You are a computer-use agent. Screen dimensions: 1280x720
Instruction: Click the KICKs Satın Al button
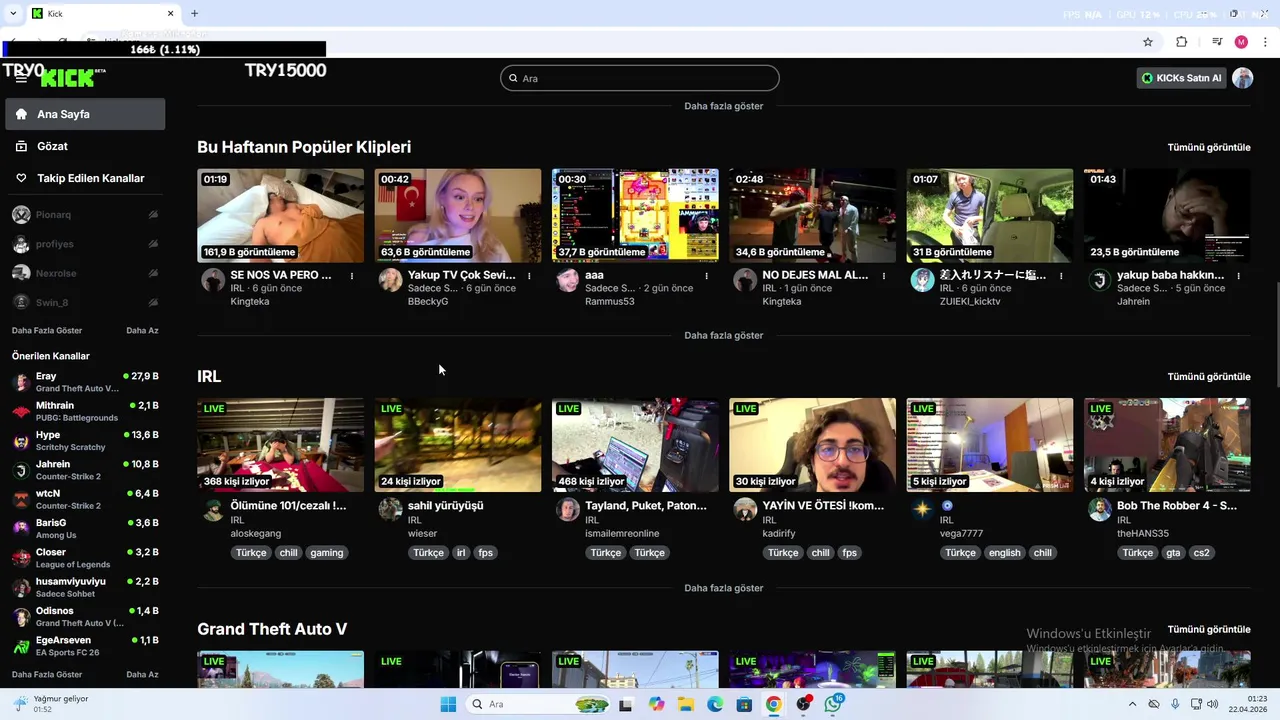coord(1181,78)
